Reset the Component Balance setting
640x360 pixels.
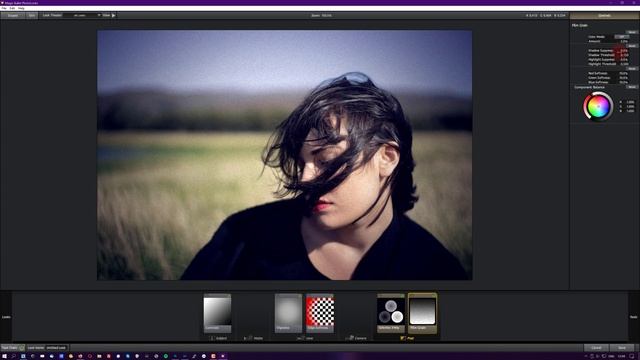pos(632,87)
